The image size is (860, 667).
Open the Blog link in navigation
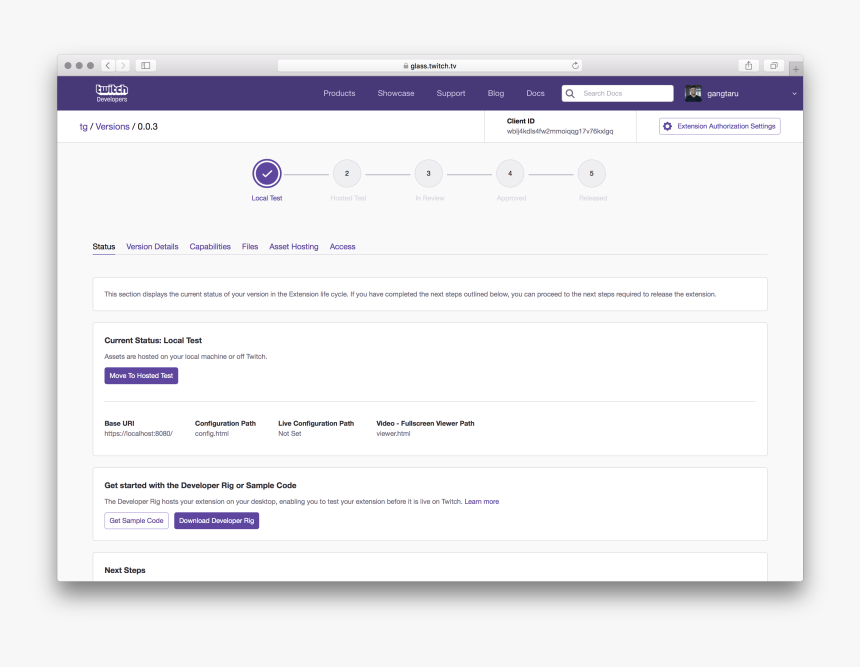496,93
